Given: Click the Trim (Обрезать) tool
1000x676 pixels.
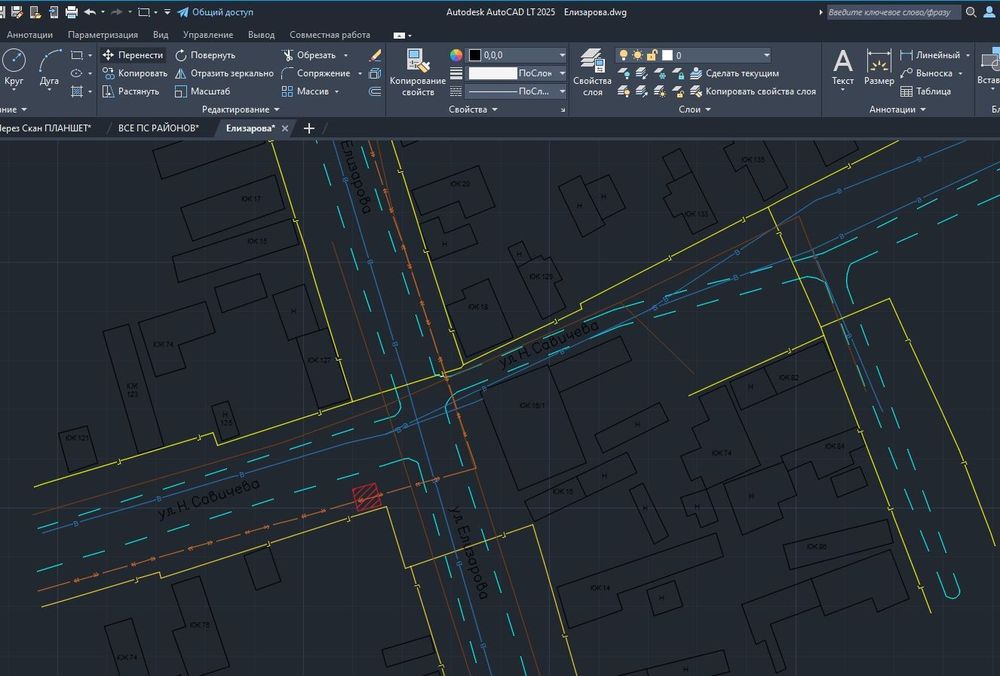Looking at the screenshot, I should pos(309,55).
